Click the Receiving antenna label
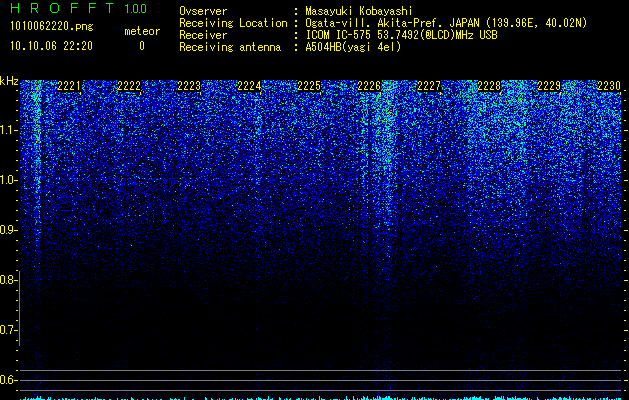Viewport: 629px width, 400px height. click(230, 47)
